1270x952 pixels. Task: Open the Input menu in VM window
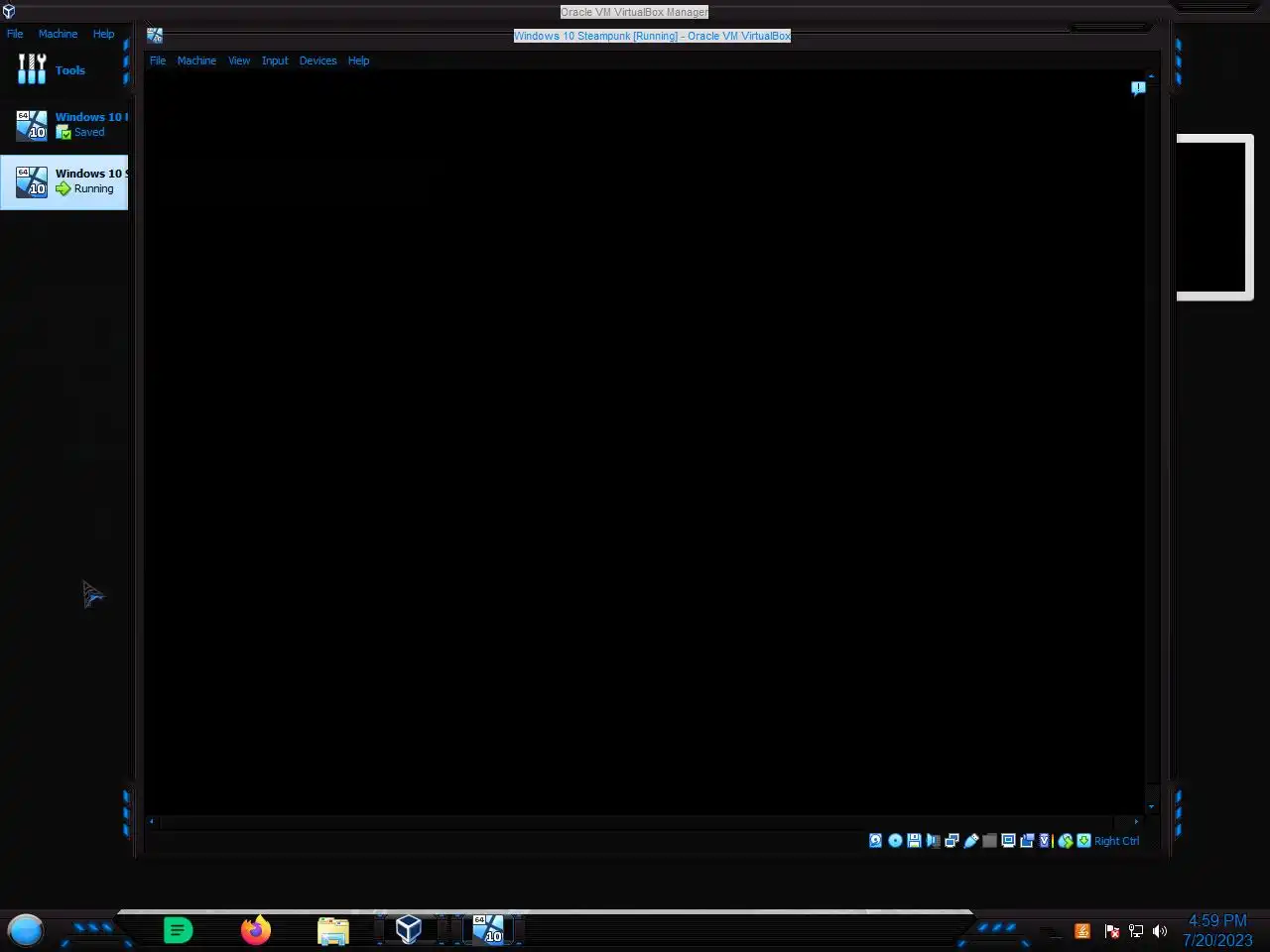point(275,60)
